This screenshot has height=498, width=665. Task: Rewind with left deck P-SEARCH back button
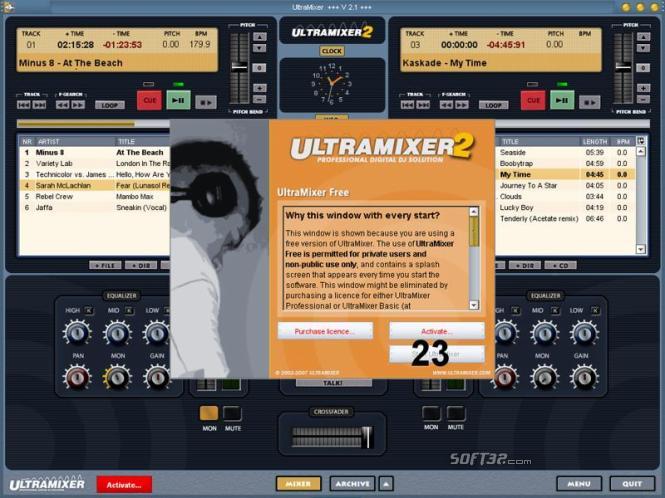pos(62,105)
